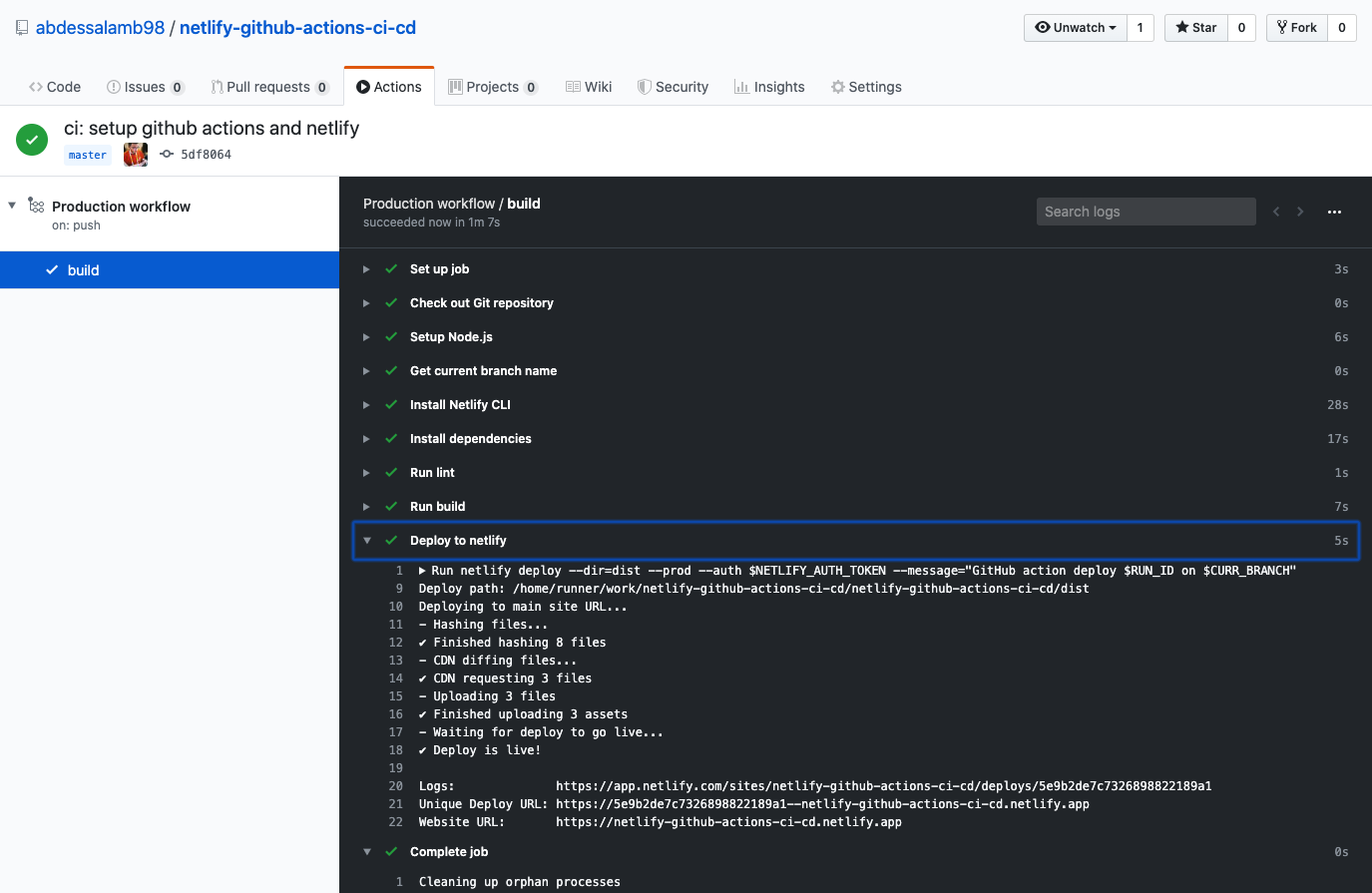The image size is (1372, 893).
Task: Click the Netlify Logs URL in output
Action: [883, 786]
